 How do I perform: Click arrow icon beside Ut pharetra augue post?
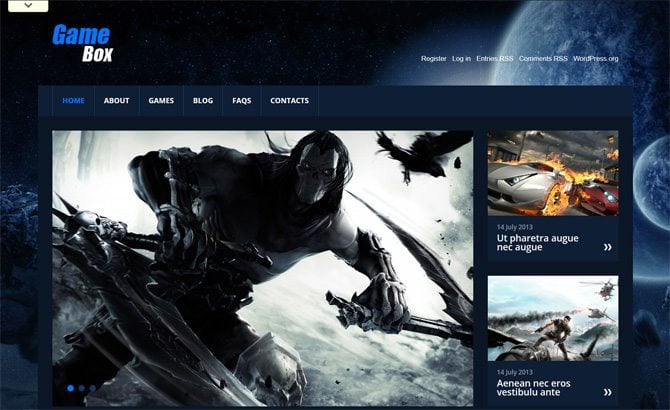pyautogui.click(x=607, y=247)
